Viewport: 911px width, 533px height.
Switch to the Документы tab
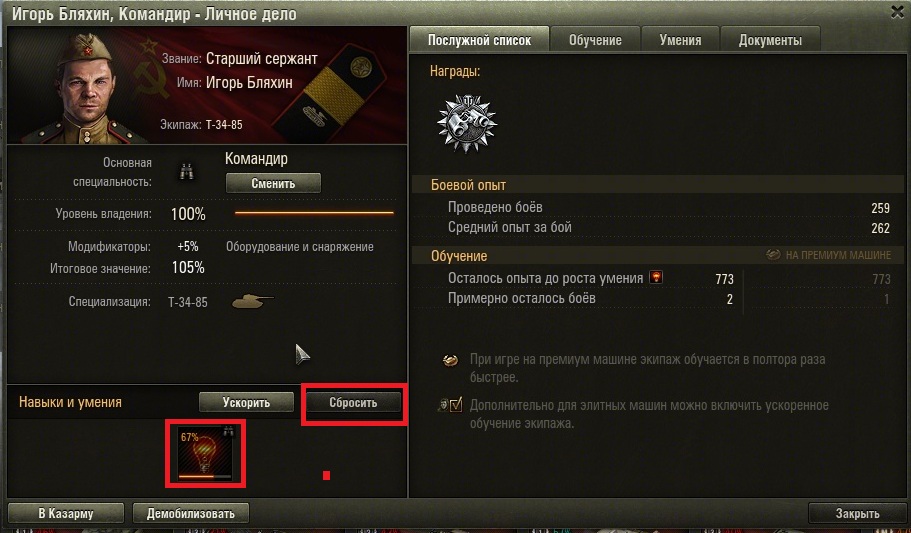click(x=770, y=40)
